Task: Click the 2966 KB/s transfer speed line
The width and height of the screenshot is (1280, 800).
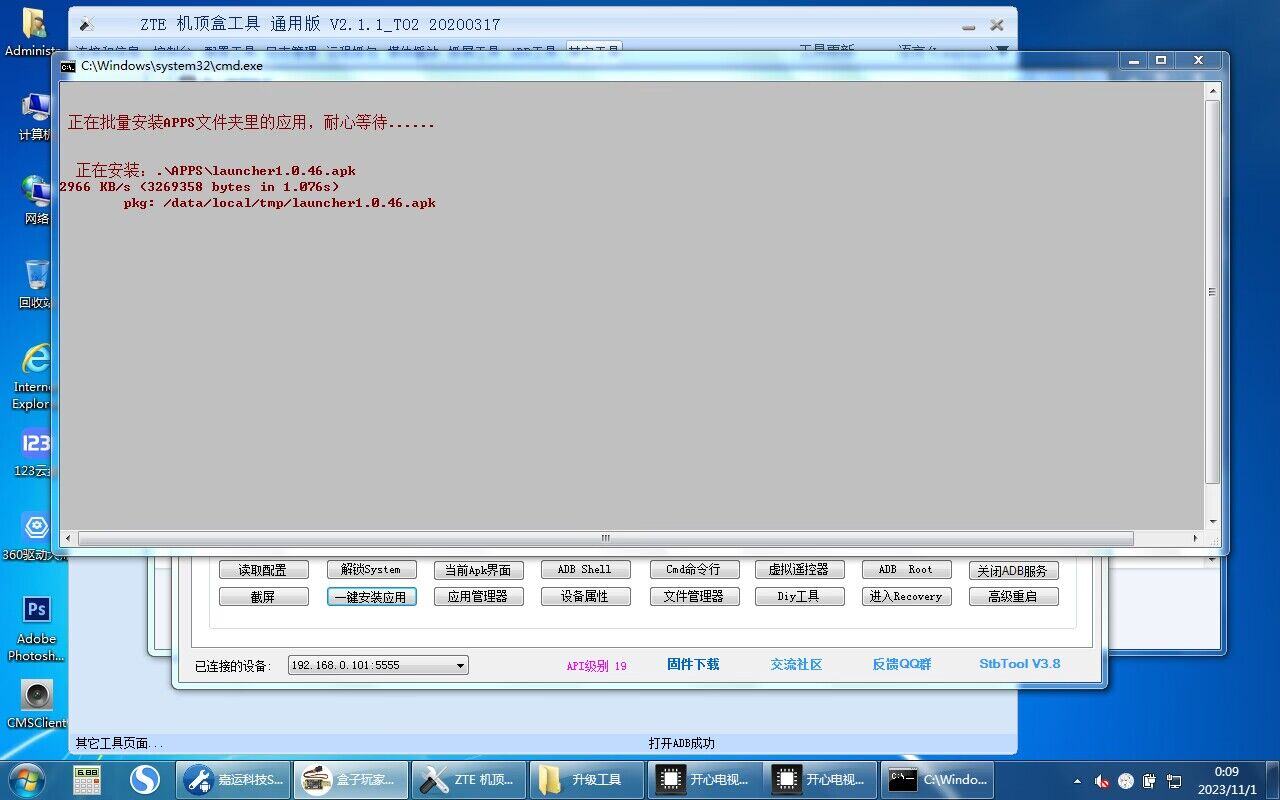Action: tap(199, 187)
